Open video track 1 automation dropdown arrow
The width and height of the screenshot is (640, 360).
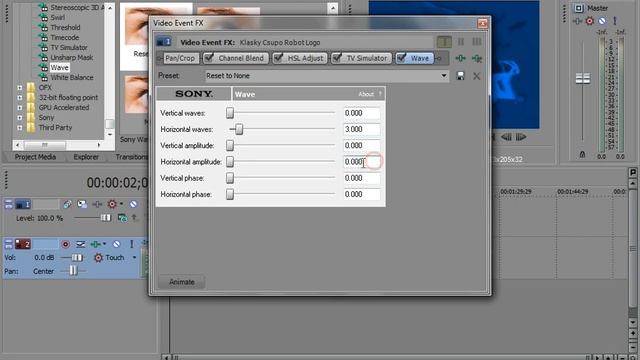tap(121, 204)
